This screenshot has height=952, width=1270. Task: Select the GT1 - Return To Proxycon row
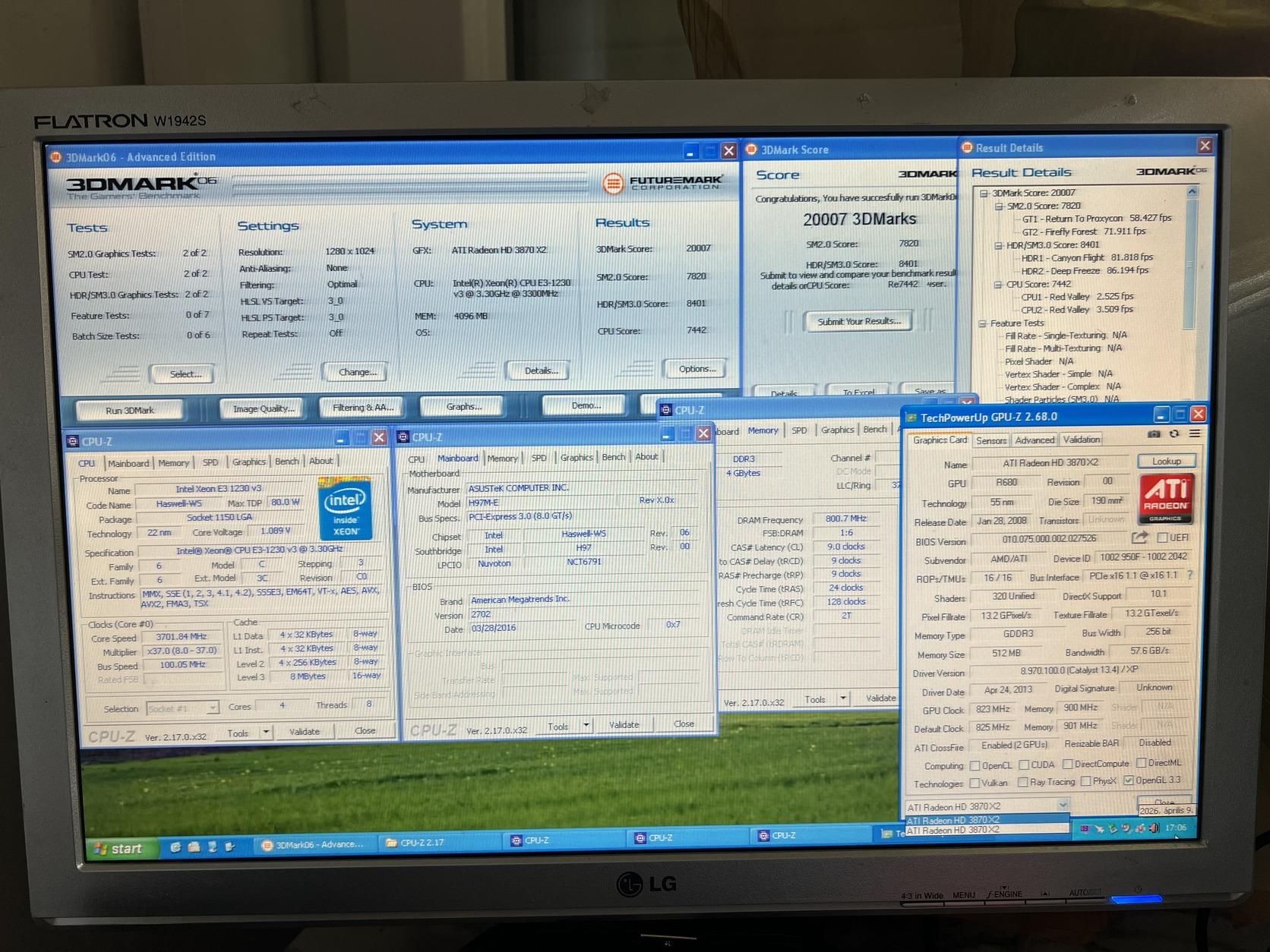1096,219
